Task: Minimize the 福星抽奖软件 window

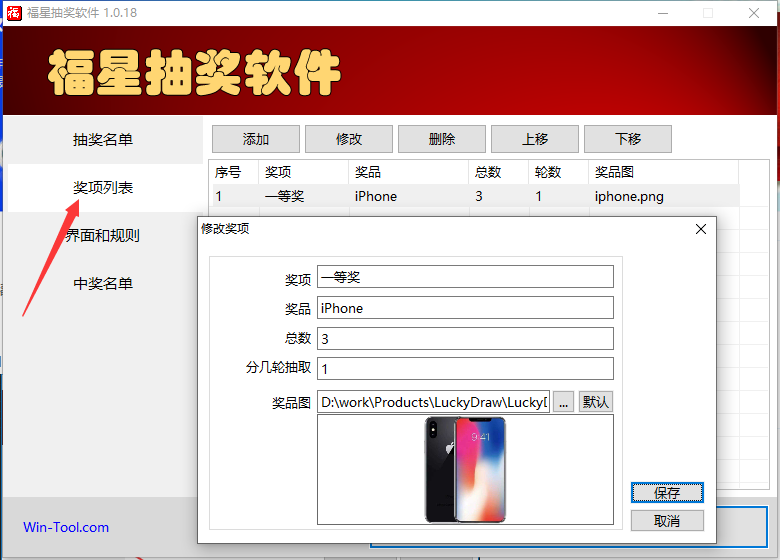Action: [x=663, y=13]
